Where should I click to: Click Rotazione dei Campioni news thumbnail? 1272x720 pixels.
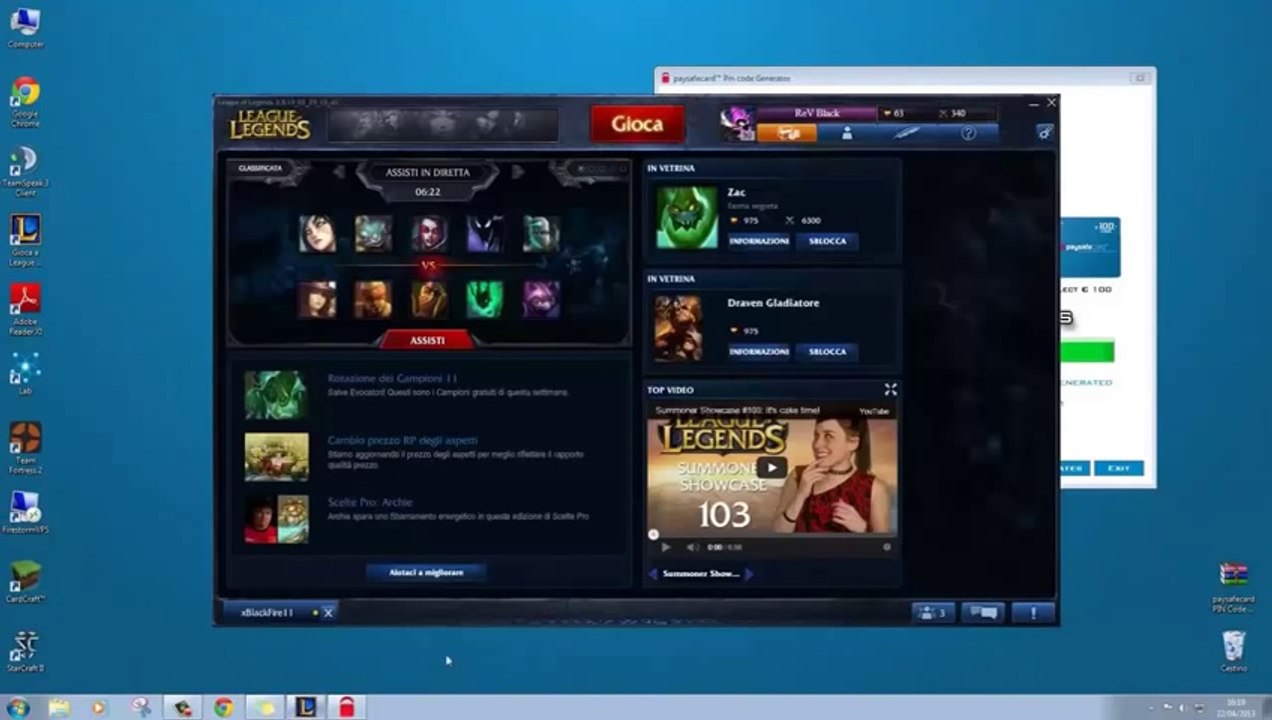pyautogui.click(x=277, y=395)
